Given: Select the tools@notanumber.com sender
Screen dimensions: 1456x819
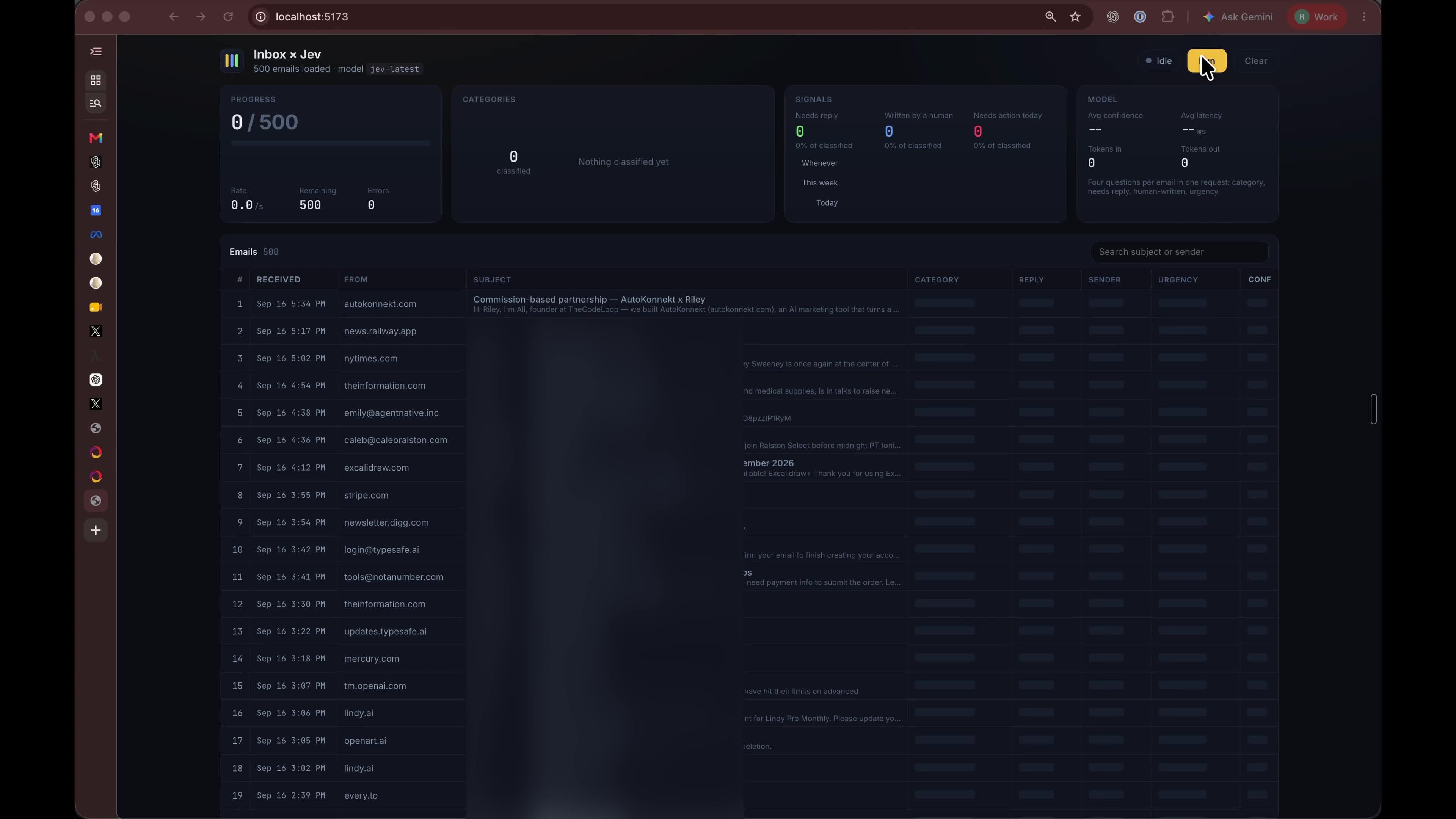Looking at the screenshot, I should (394, 577).
